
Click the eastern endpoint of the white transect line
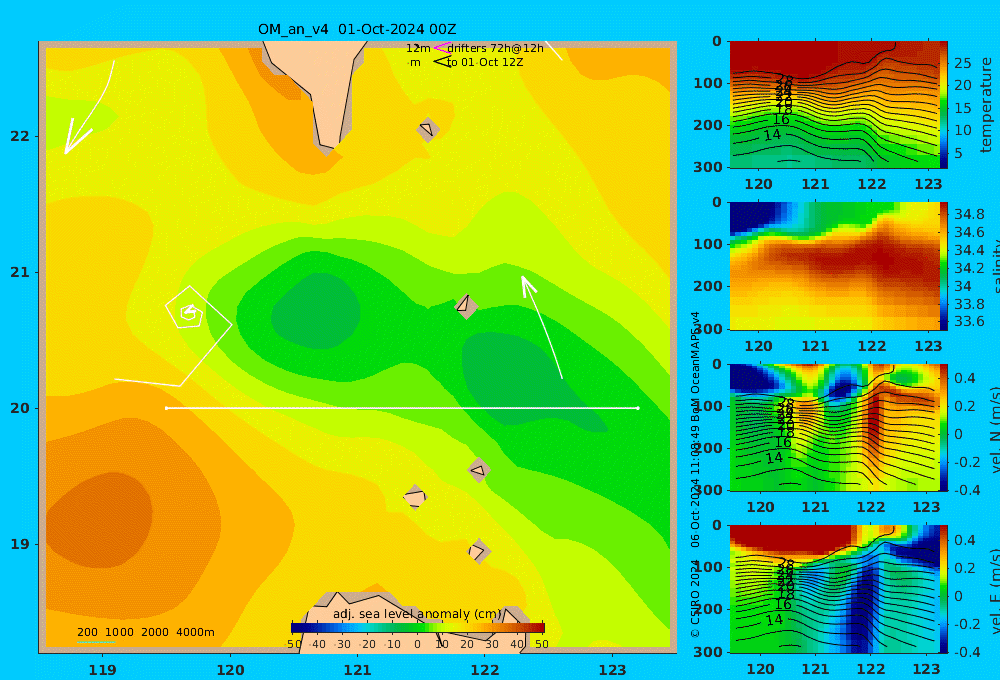click(638, 408)
